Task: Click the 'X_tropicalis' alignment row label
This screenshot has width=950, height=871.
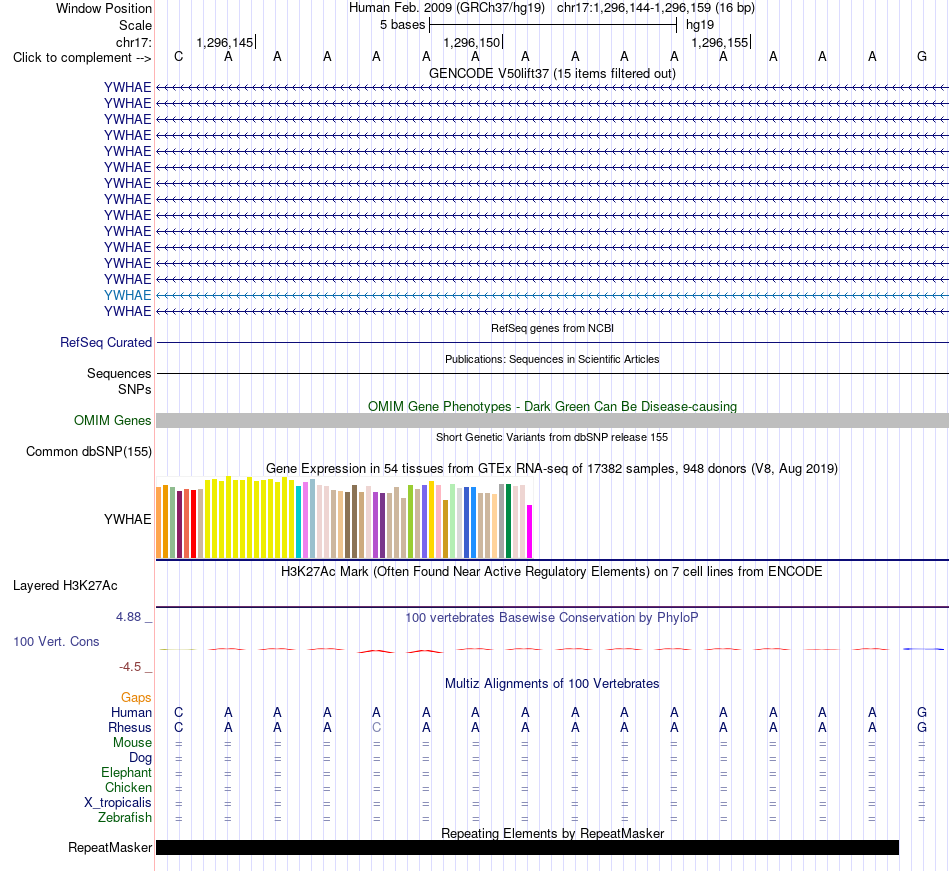Action: click(x=118, y=803)
